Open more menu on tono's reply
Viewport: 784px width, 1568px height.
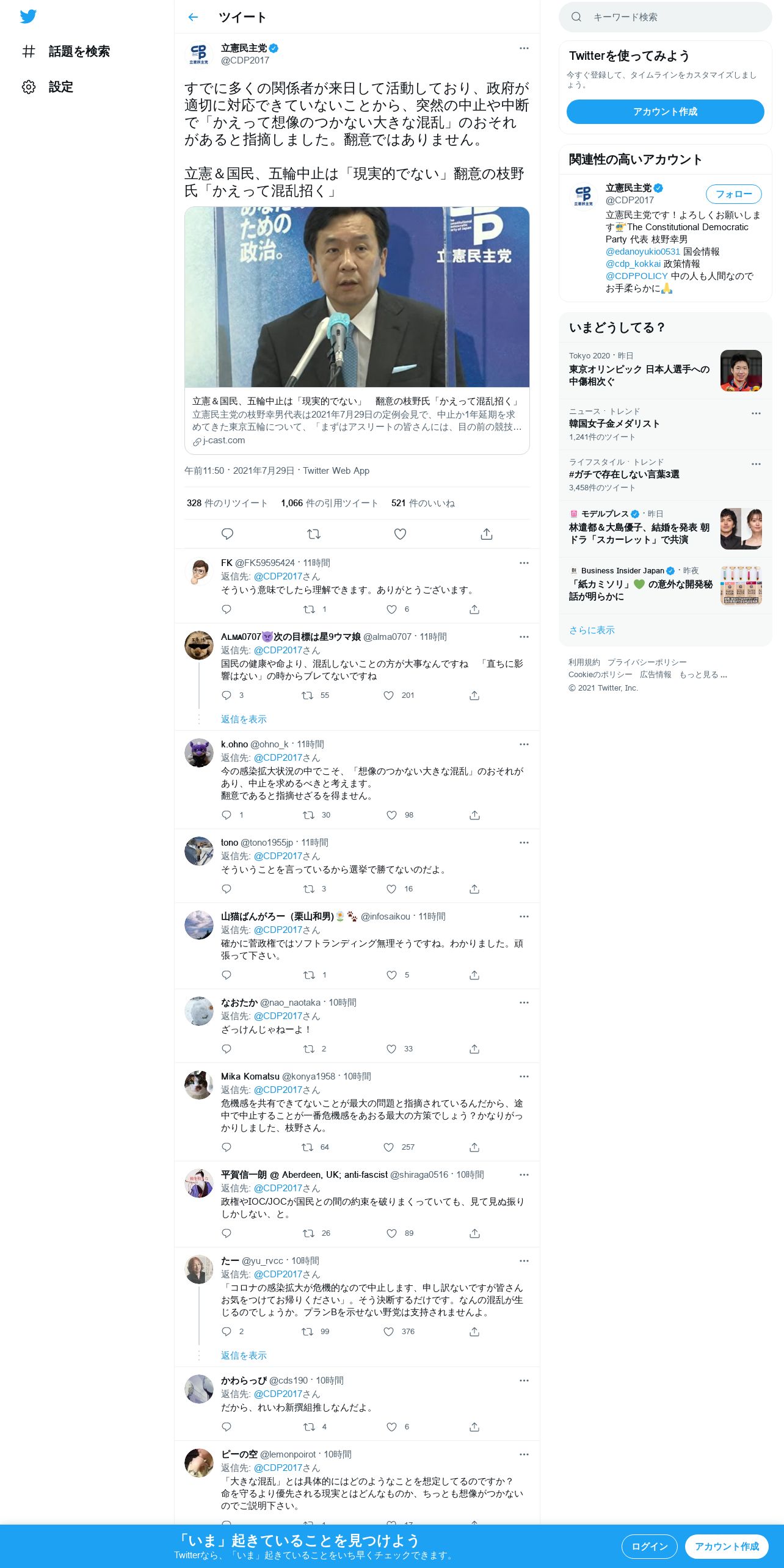[x=524, y=843]
